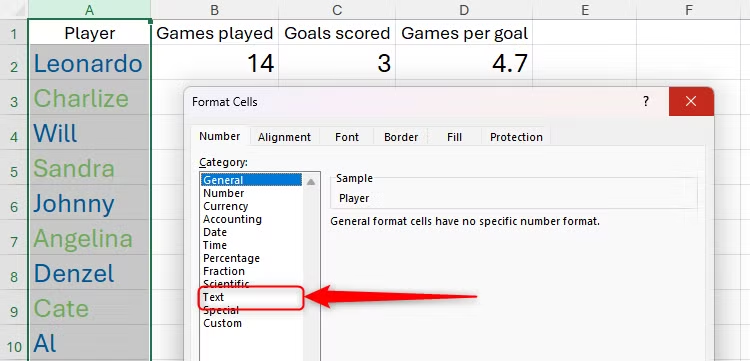Image resolution: width=750 pixels, height=361 pixels.
Task: Select the Fill tab
Action: coord(454,137)
